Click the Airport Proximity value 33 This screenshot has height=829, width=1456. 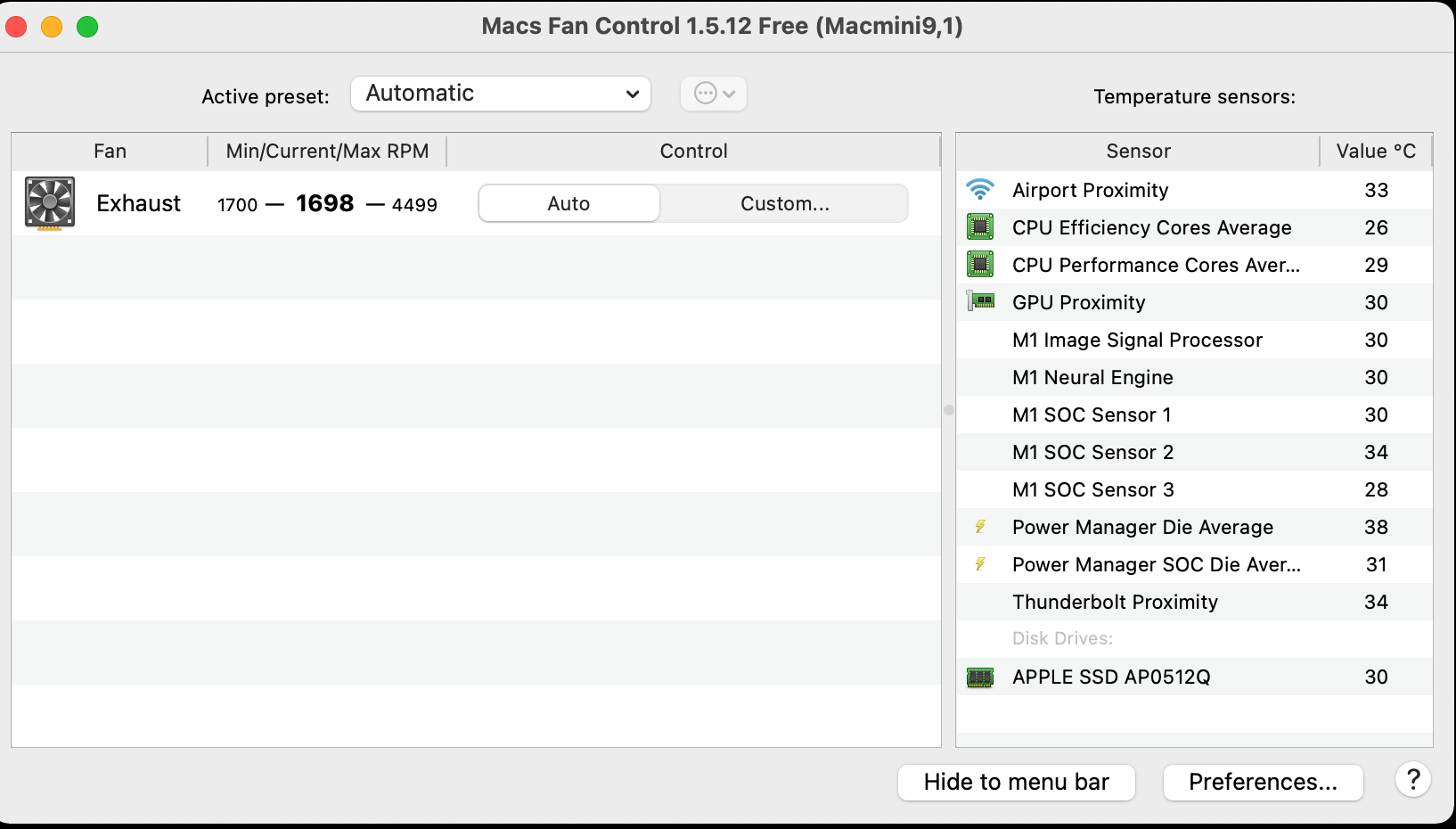pyautogui.click(x=1377, y=190)
